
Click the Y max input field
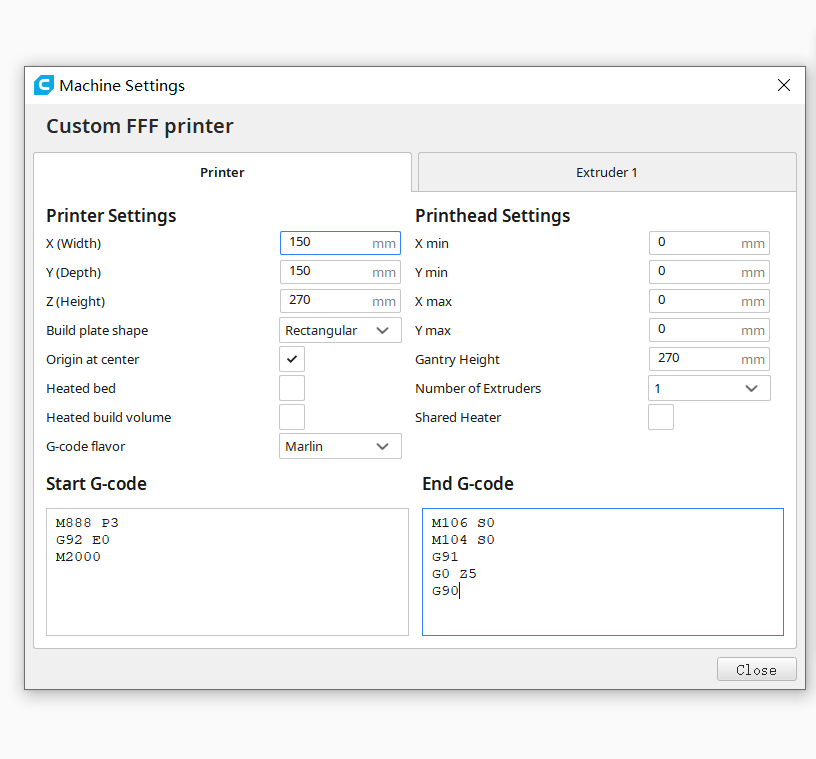[x=709, y=330]
